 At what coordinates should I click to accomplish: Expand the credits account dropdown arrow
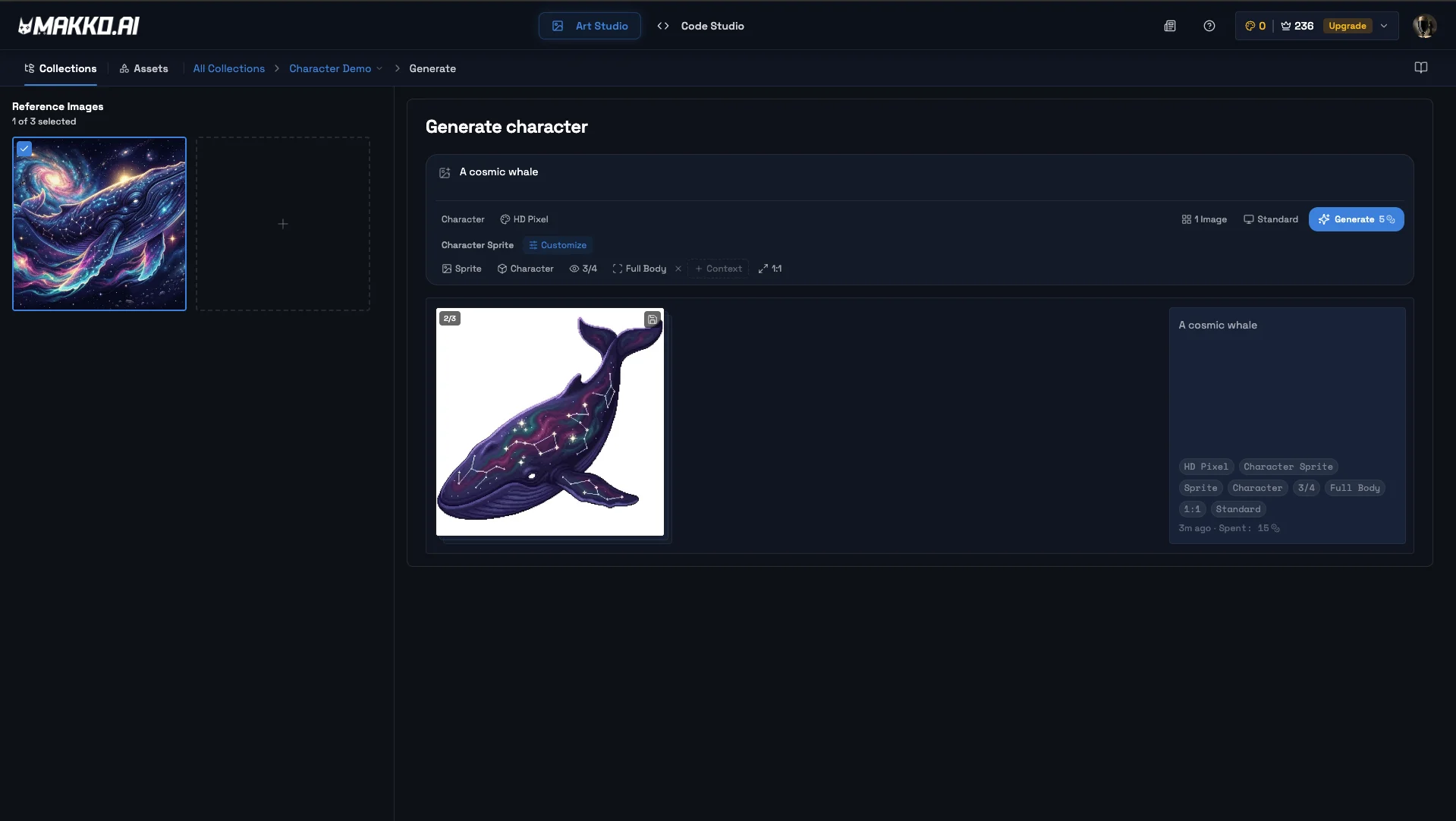[x=1384, y=26]
